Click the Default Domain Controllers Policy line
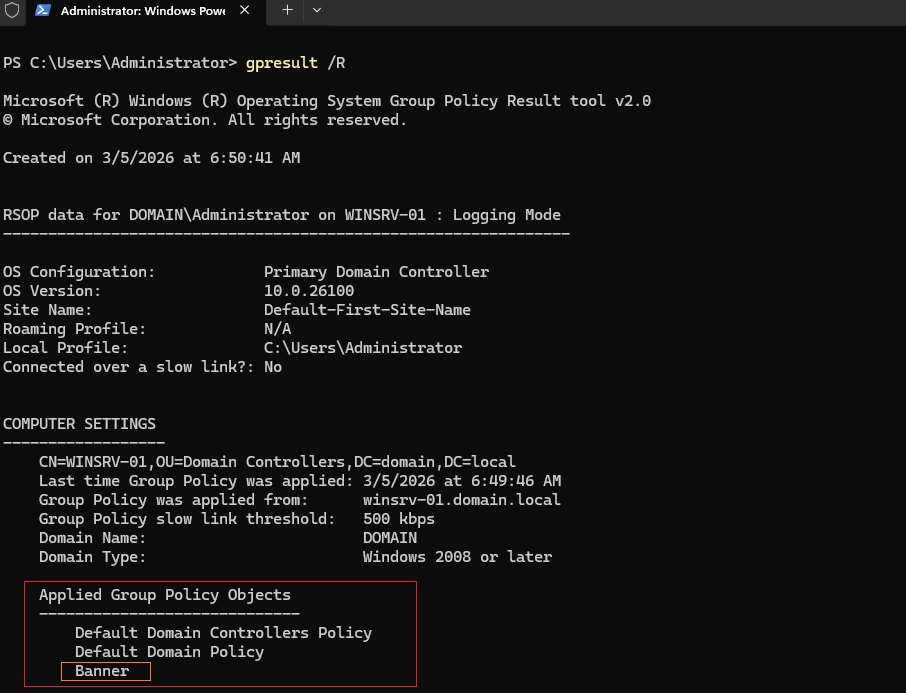This screenshot has height=693, width=906. coord(223,633)
